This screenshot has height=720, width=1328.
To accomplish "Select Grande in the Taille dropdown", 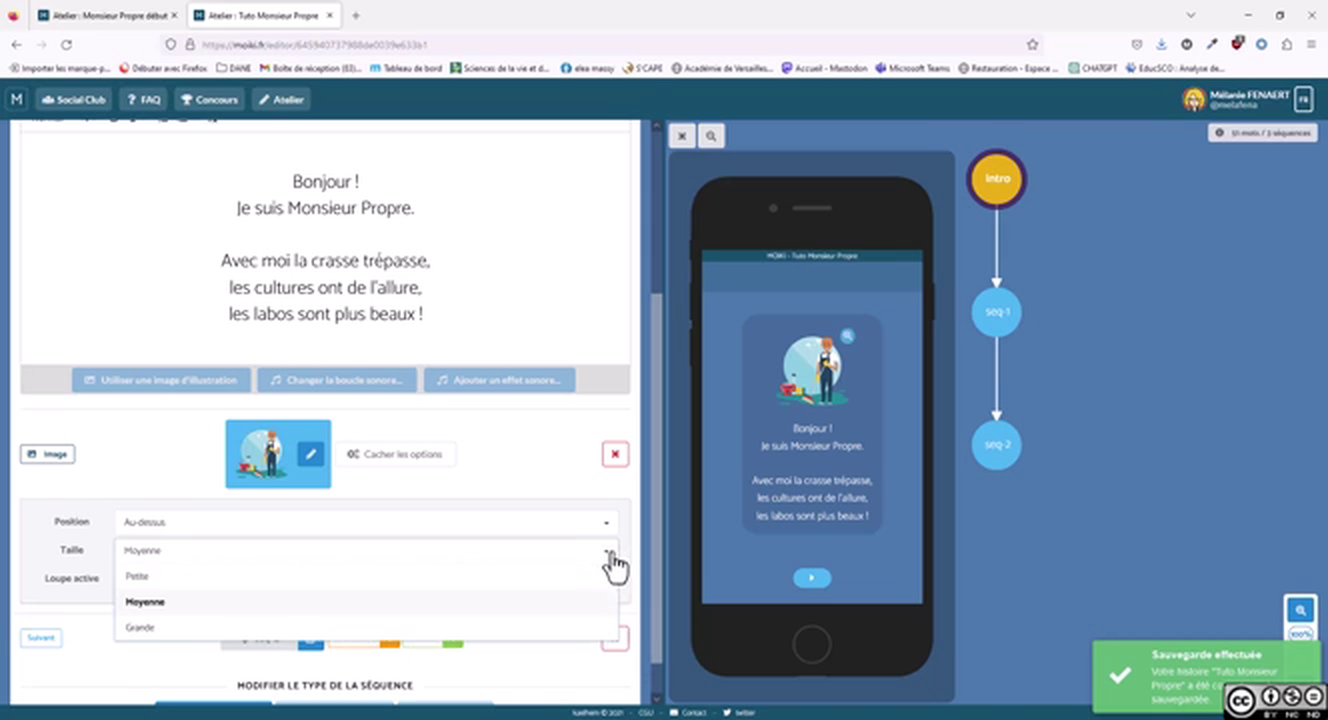I will [140, 627].
